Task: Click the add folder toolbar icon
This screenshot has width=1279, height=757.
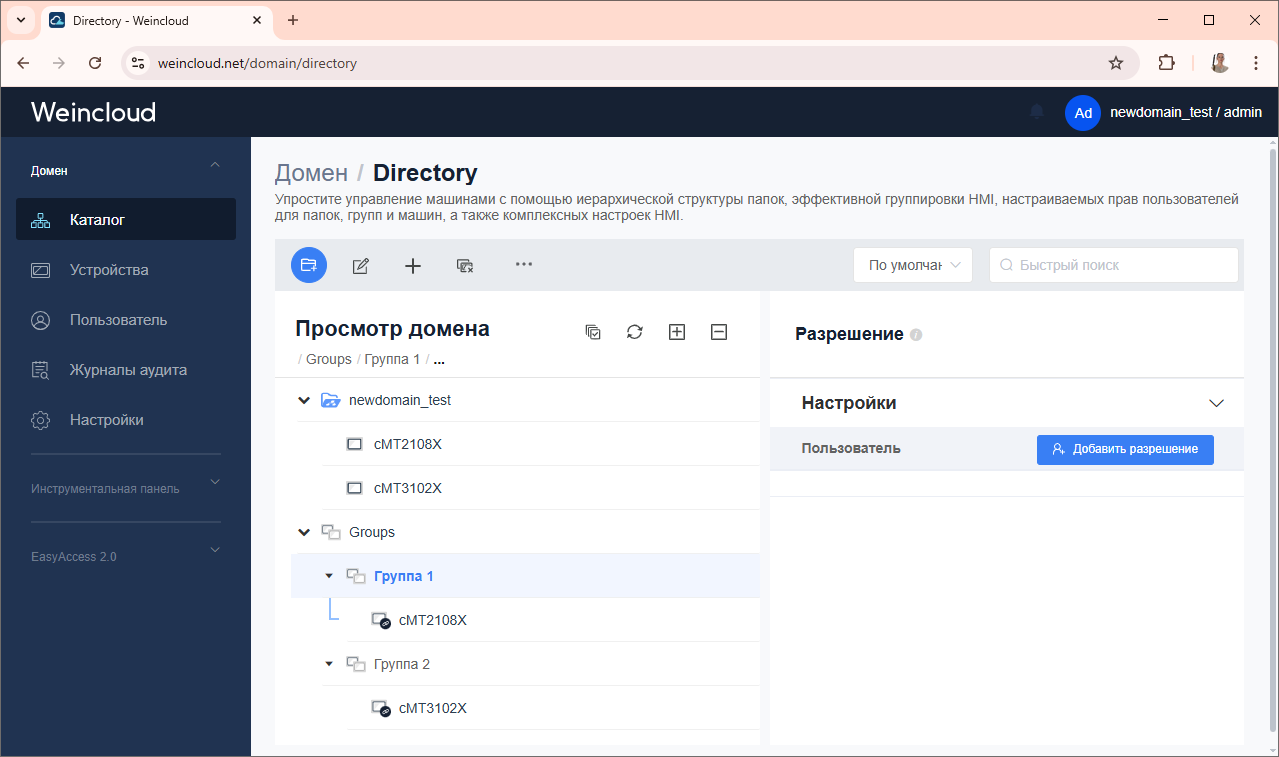Action: (x=308, y=265)
